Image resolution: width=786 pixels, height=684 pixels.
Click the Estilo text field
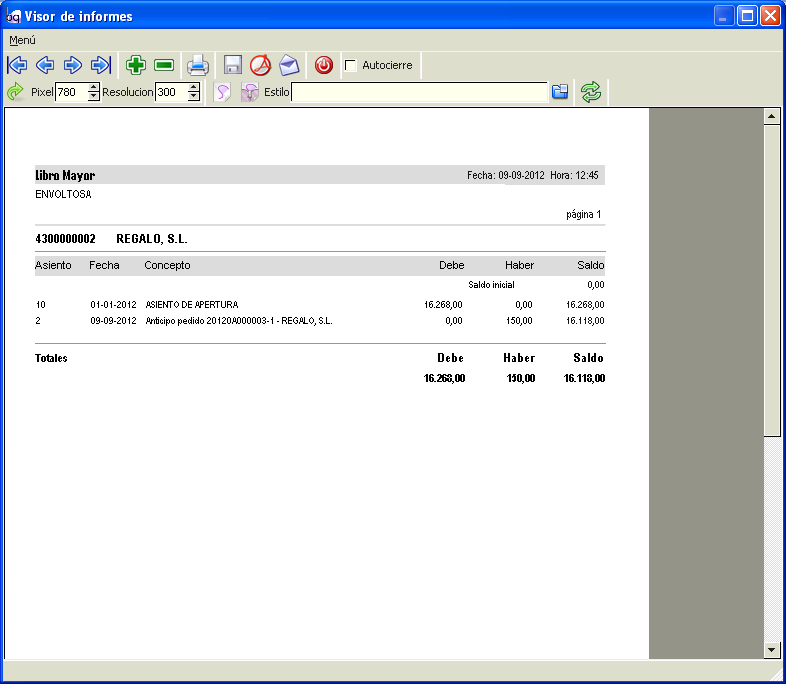point(420,92)
